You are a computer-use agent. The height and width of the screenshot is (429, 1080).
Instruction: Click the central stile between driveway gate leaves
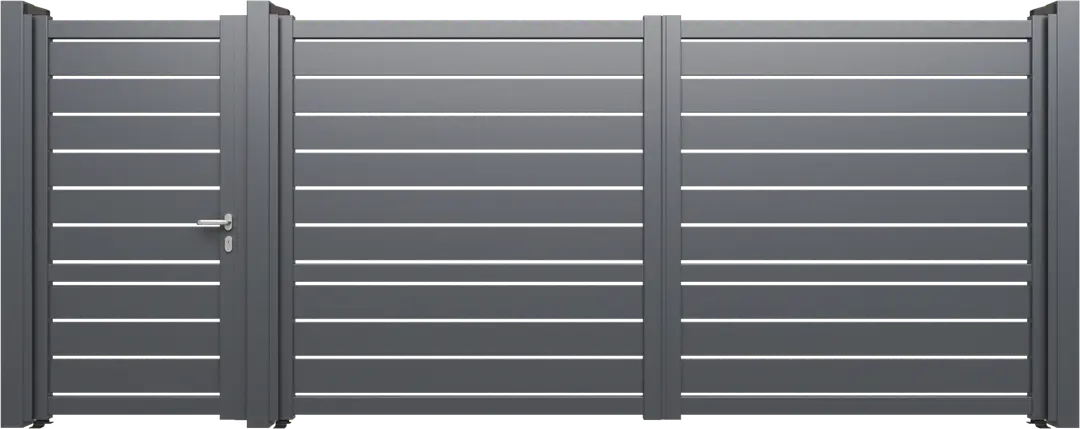[663, 215]
